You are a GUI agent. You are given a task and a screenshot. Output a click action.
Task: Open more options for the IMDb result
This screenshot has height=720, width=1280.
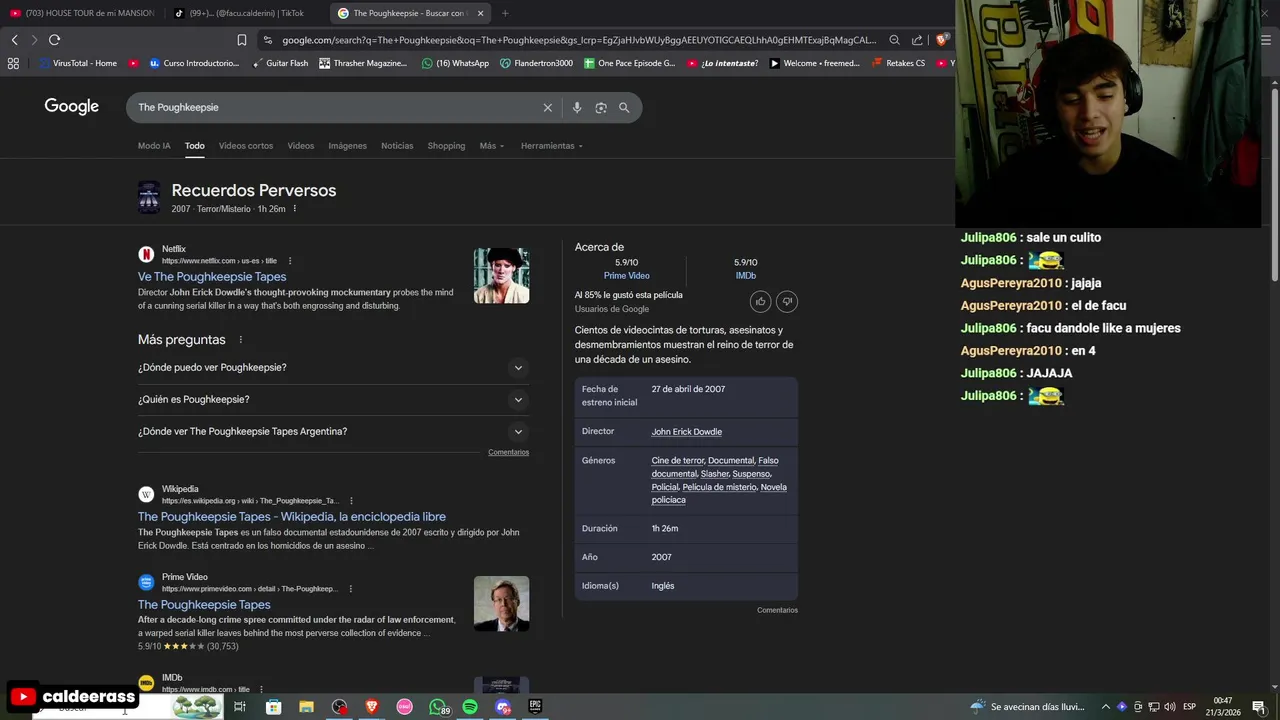pyautogui.click(x=261, y=689)
